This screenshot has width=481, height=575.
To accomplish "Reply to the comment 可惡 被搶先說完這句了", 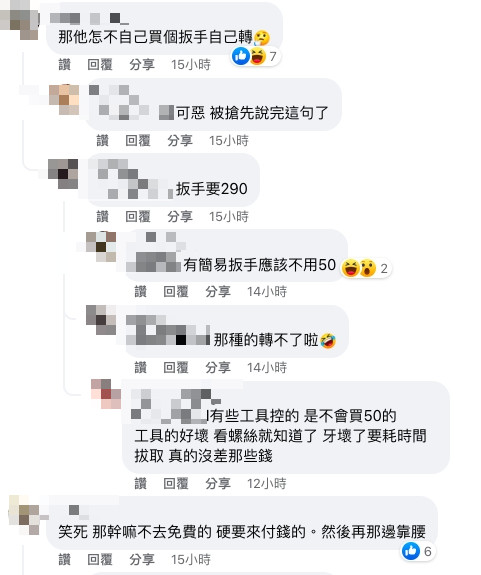I will pyautogui.click(x=138, y=140).
